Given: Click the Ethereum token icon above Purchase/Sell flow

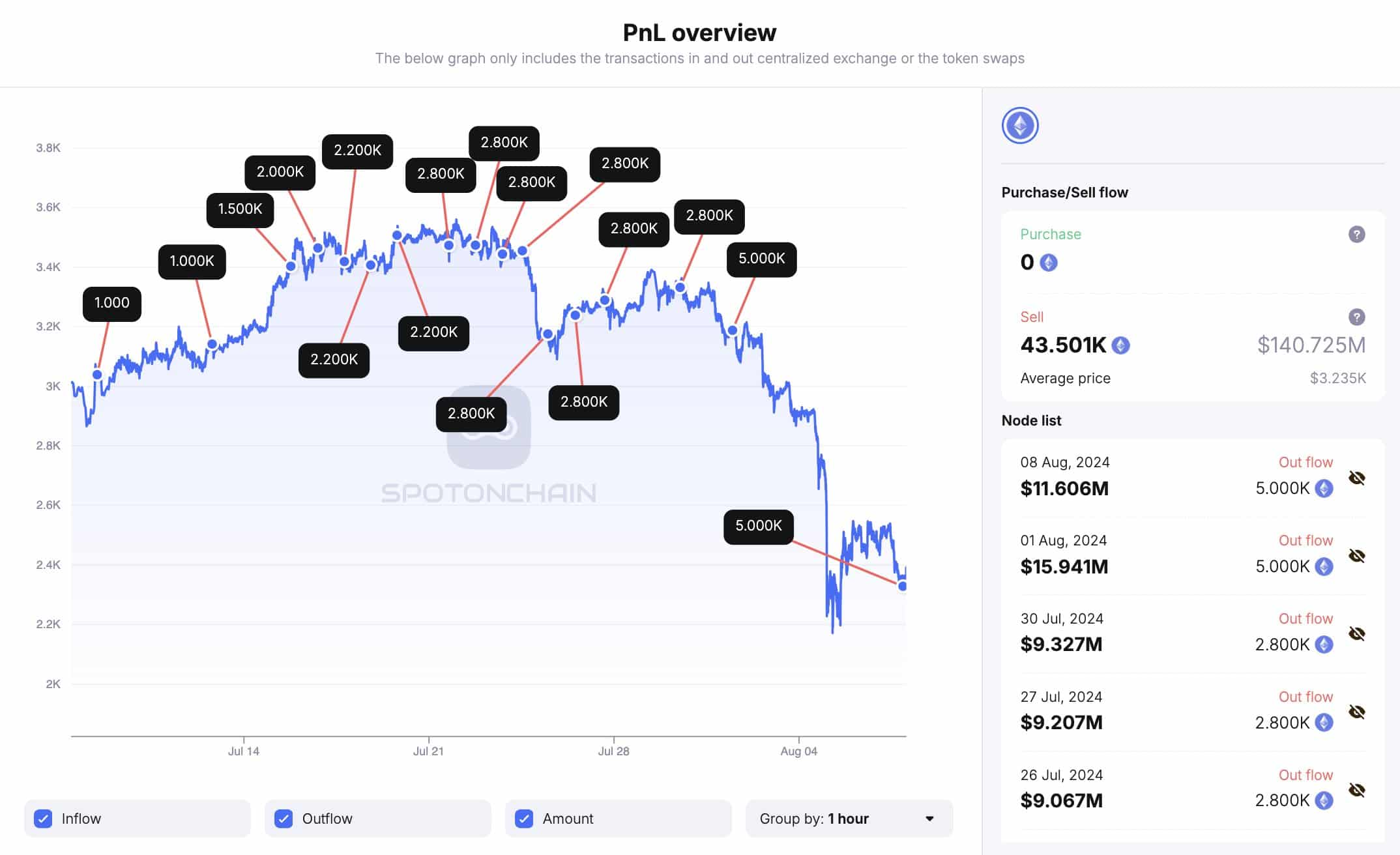Looking at the screenshot, I should click(1021, 125).
